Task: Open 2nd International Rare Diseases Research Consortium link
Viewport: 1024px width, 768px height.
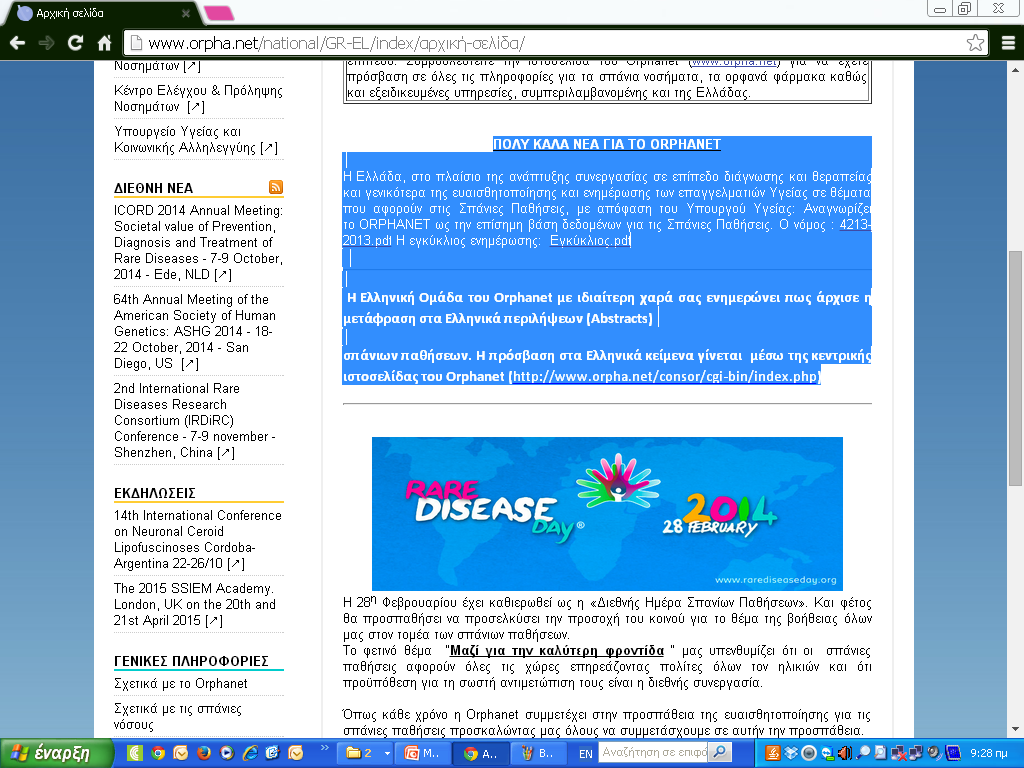Action: [195, 420]
